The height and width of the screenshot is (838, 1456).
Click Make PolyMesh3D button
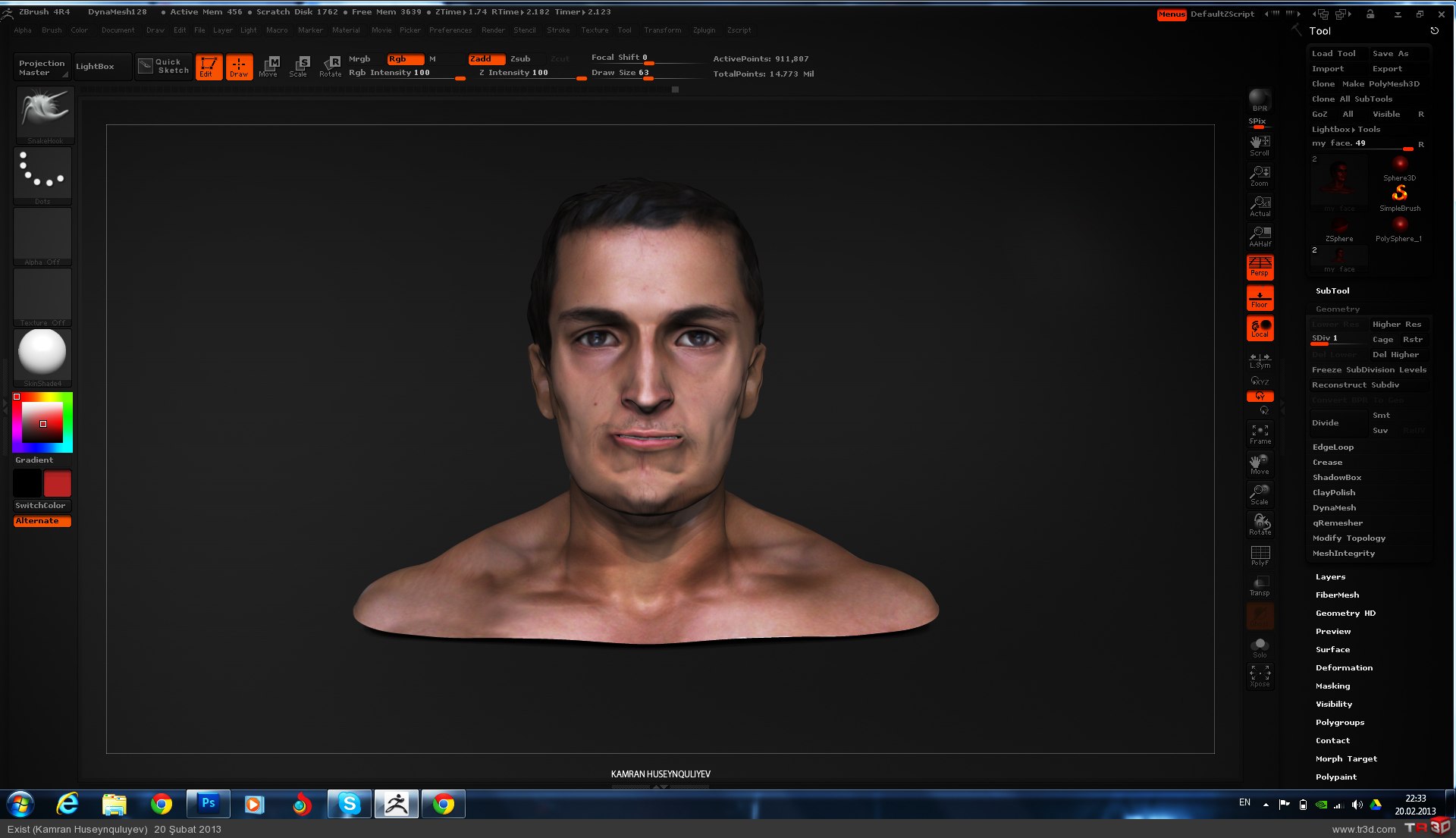pyautogui.click(x=1380, y=84)
